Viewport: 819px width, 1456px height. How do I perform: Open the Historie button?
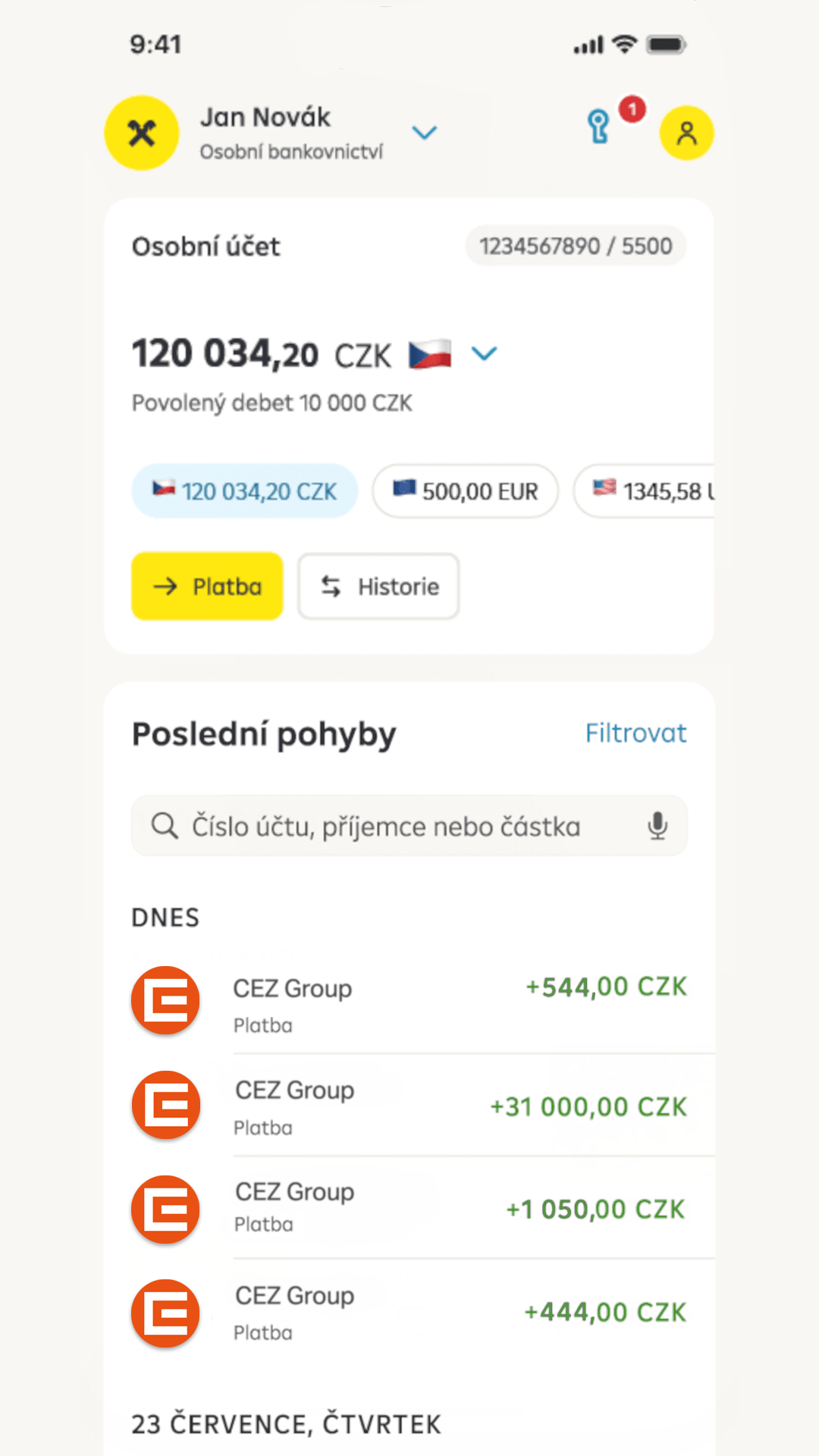pyautogui.click(x=378, y=586)
